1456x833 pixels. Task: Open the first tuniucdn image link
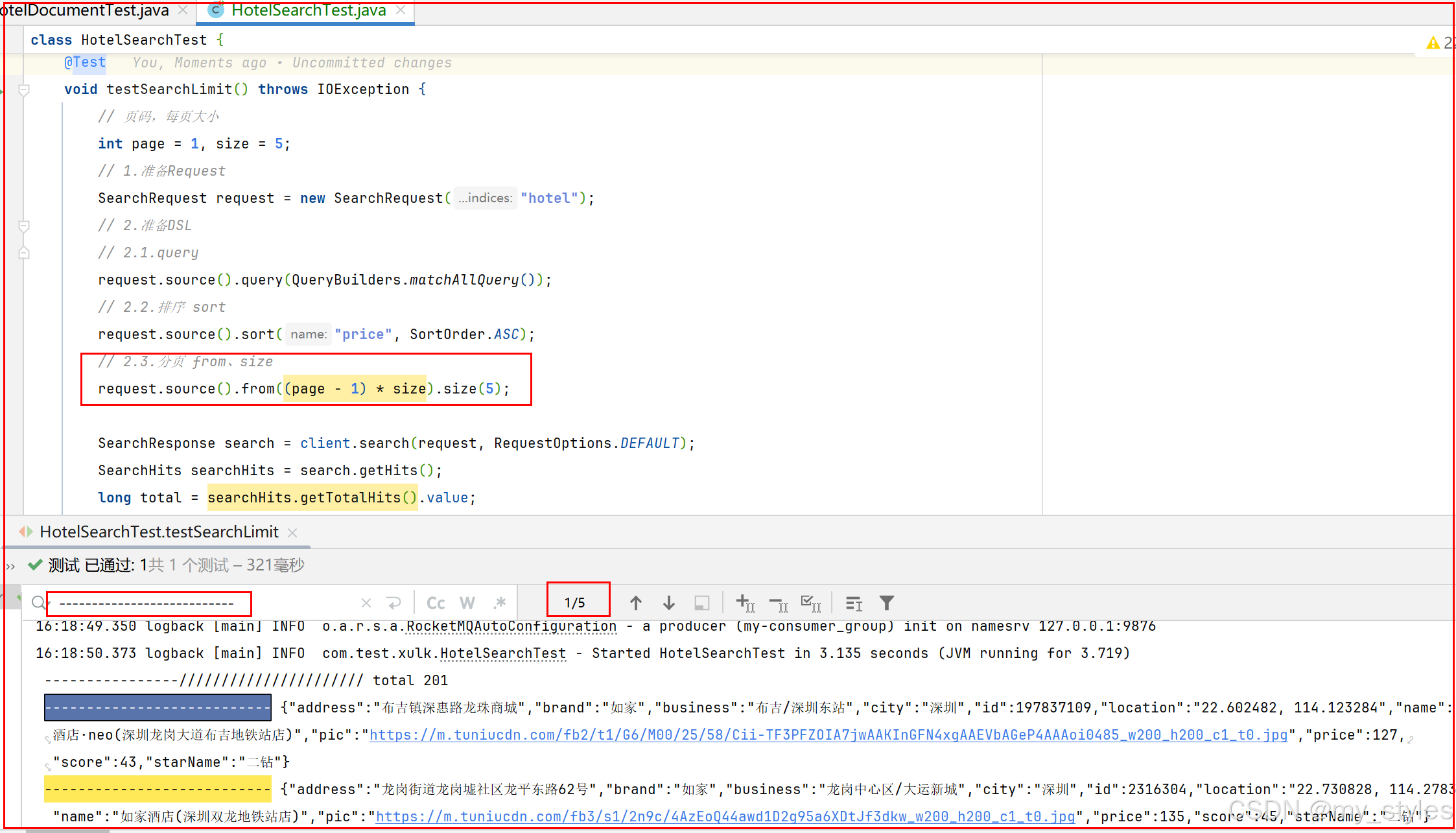tap(828, 735)
